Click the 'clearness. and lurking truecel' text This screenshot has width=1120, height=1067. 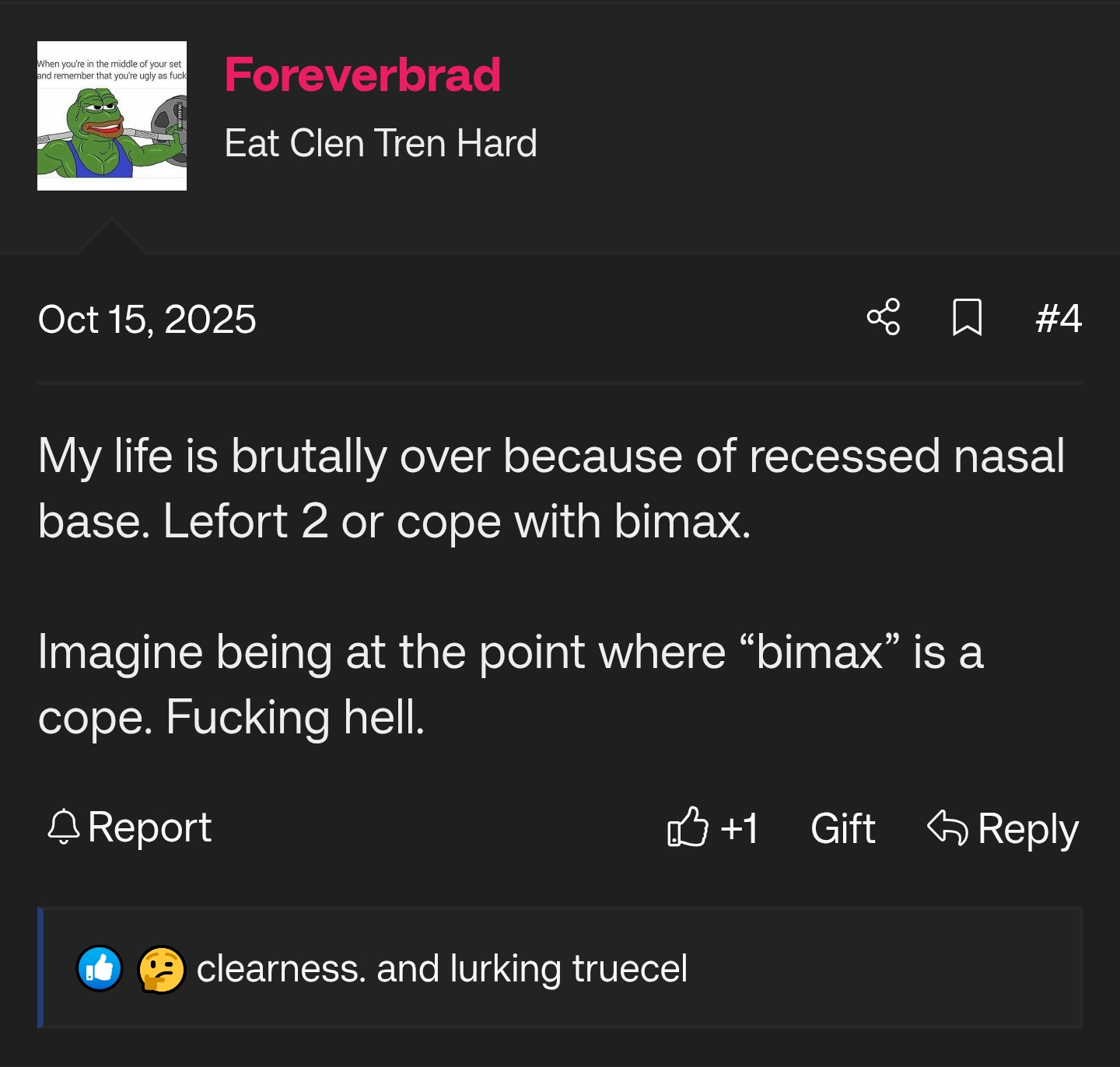(443, 967)
